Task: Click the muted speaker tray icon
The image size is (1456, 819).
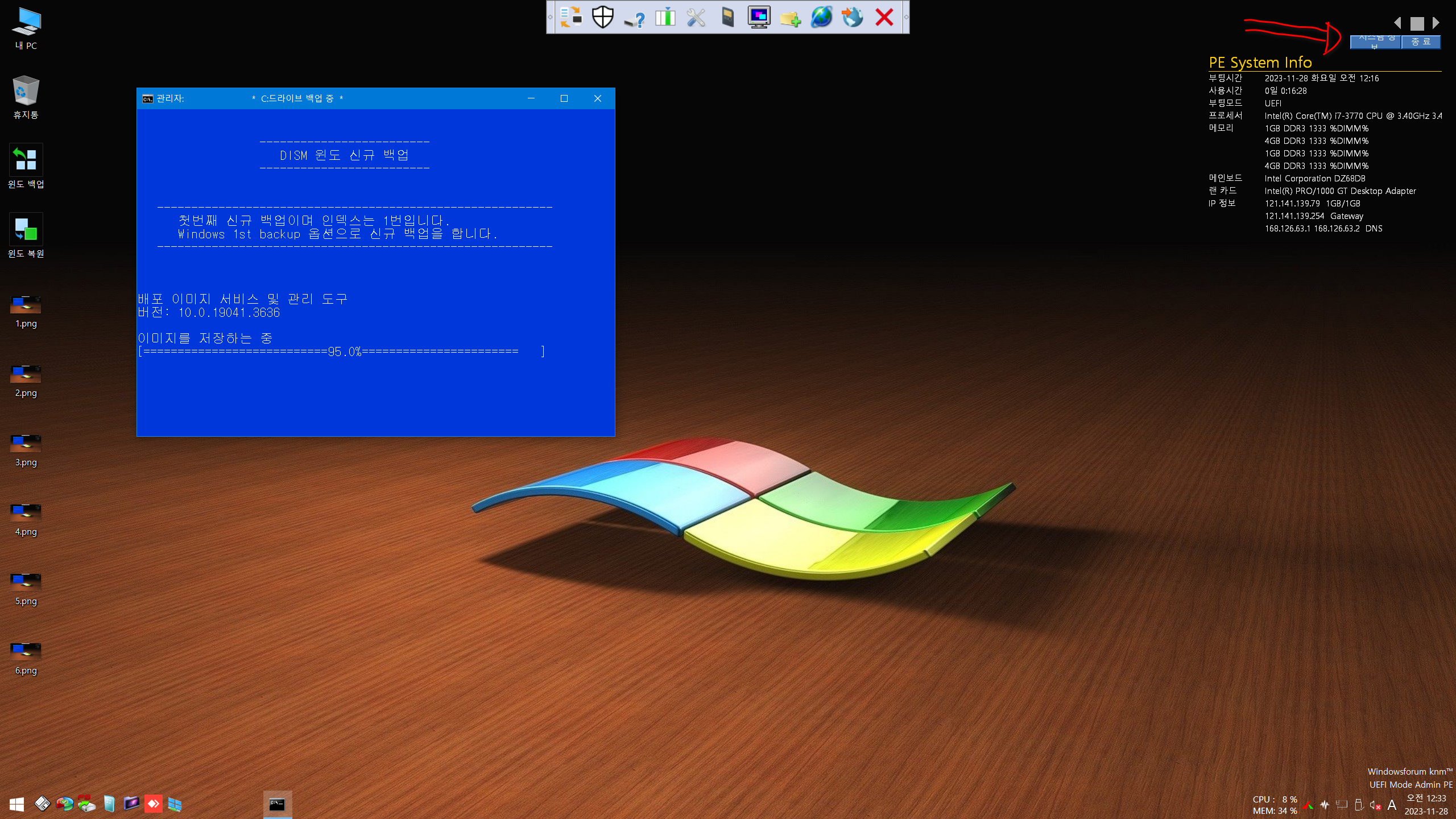Action: pyautogui.click(x=1375, y=805)
